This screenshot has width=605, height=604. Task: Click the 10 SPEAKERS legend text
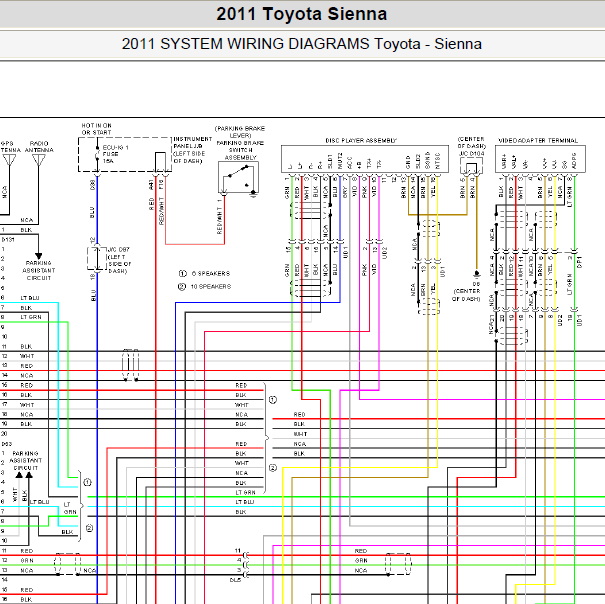click(211, 287)
